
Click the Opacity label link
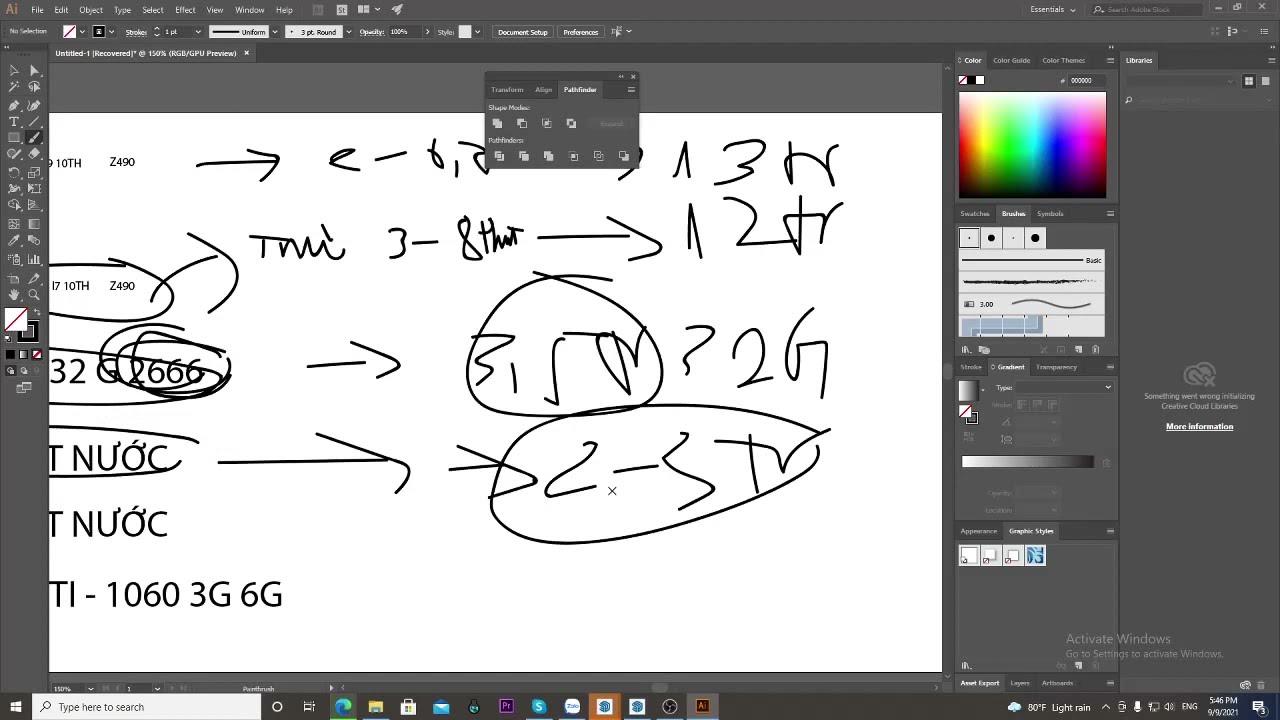(x=372, y=32)
